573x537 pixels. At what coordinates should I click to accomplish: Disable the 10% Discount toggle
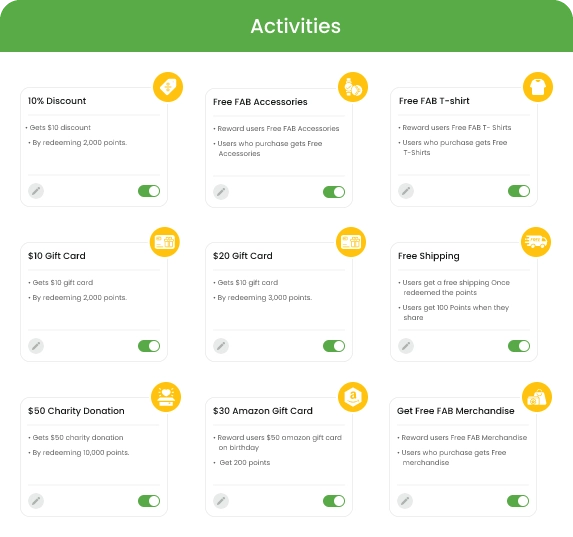(149, 191)
